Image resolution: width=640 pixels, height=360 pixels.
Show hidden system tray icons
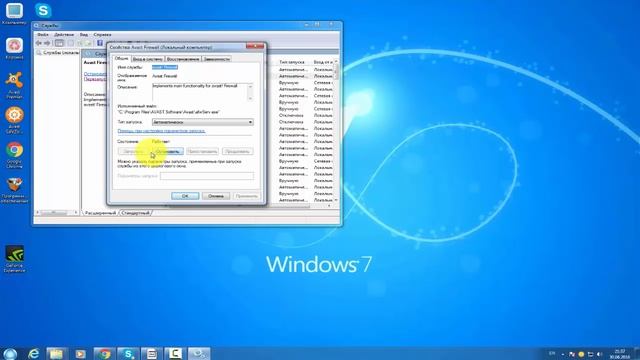[563, 354]
